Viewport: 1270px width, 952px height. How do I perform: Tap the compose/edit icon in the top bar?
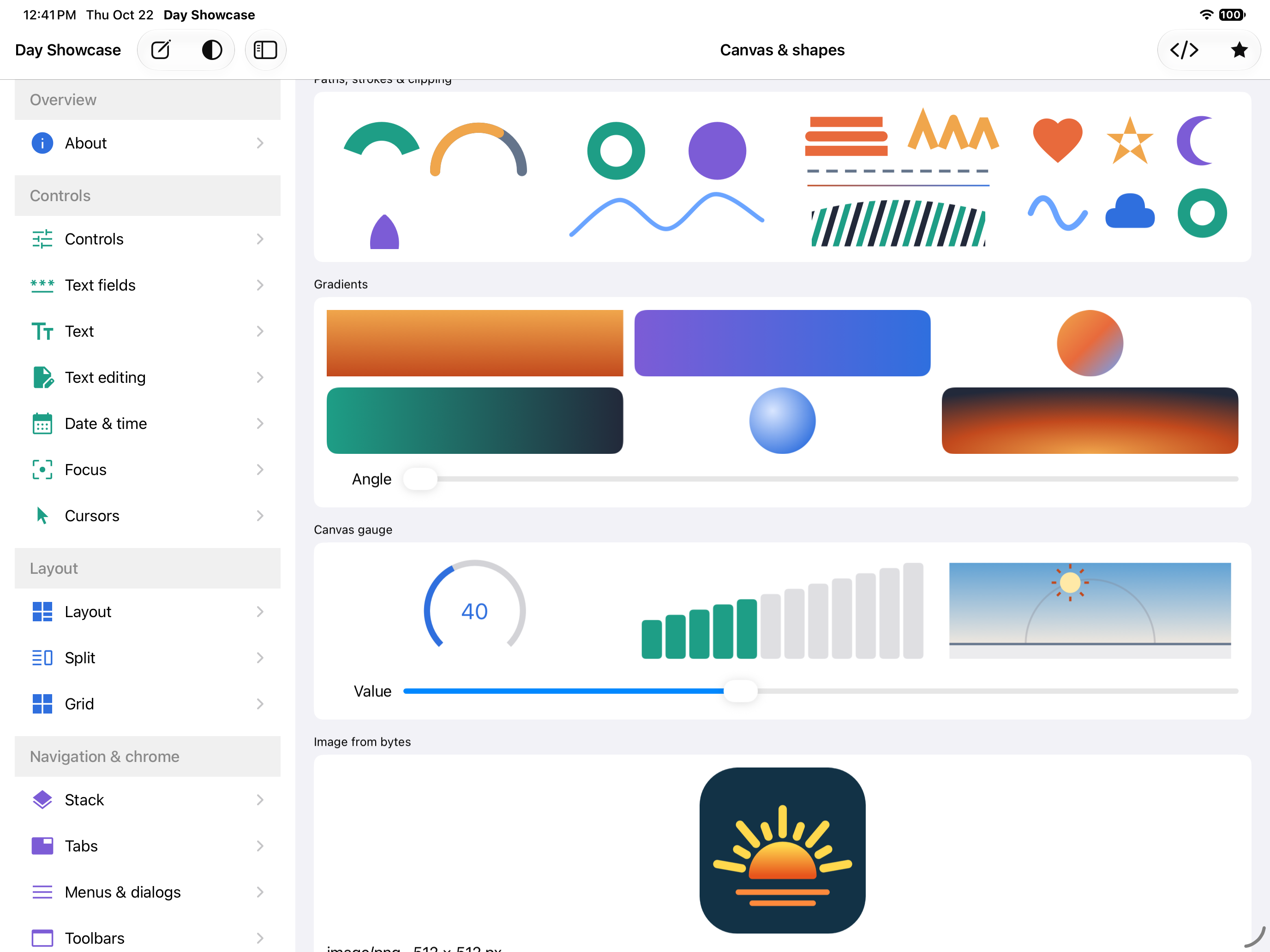coord(161,50)
